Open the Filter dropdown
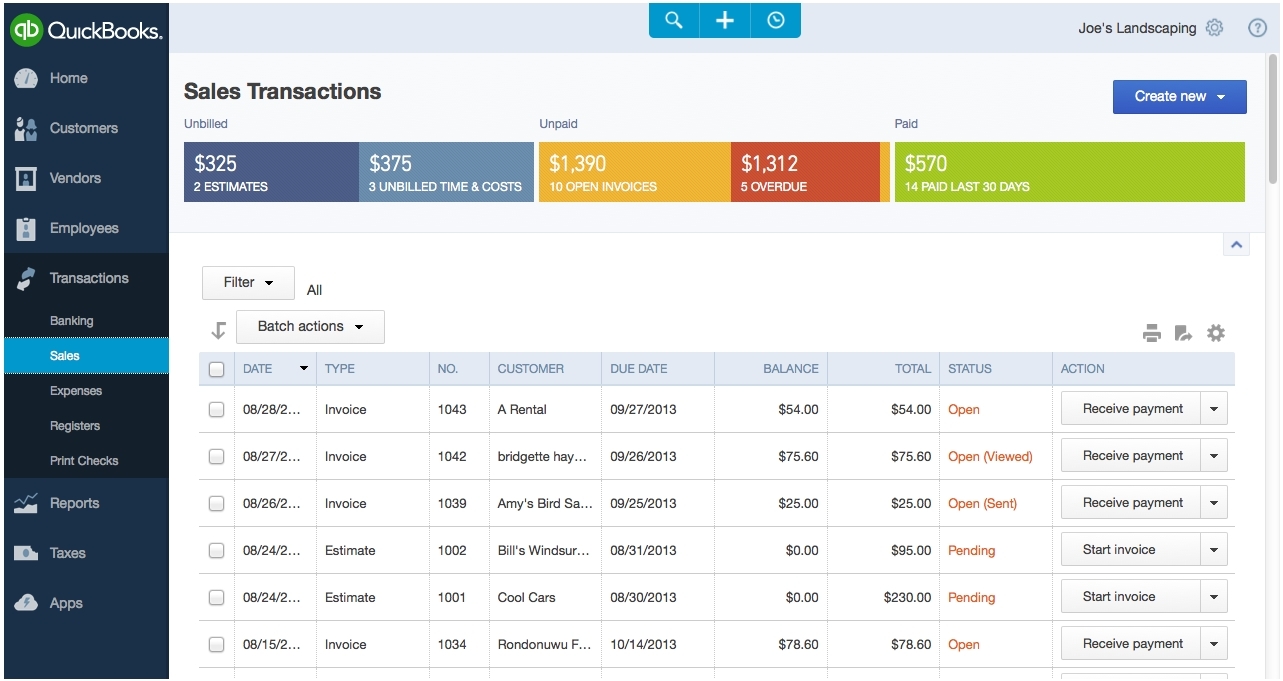This screenshot has height=681, width=1283. 247,283
